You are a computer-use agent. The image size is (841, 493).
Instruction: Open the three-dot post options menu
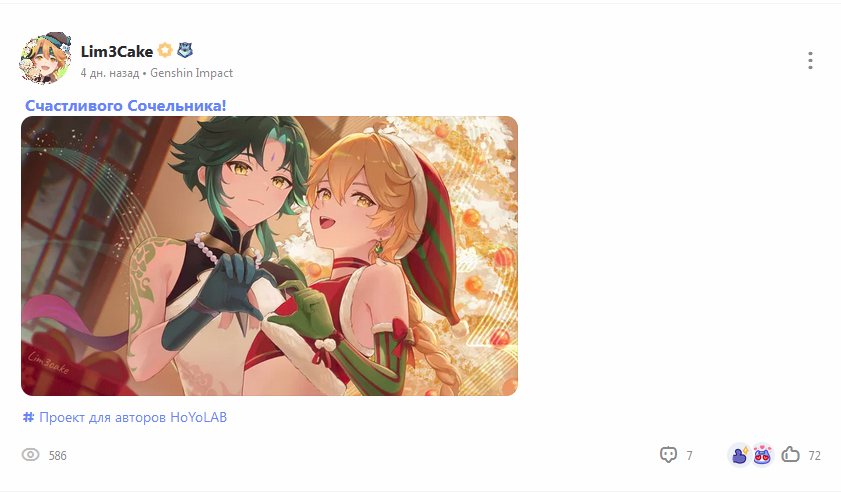pos(810,61)
